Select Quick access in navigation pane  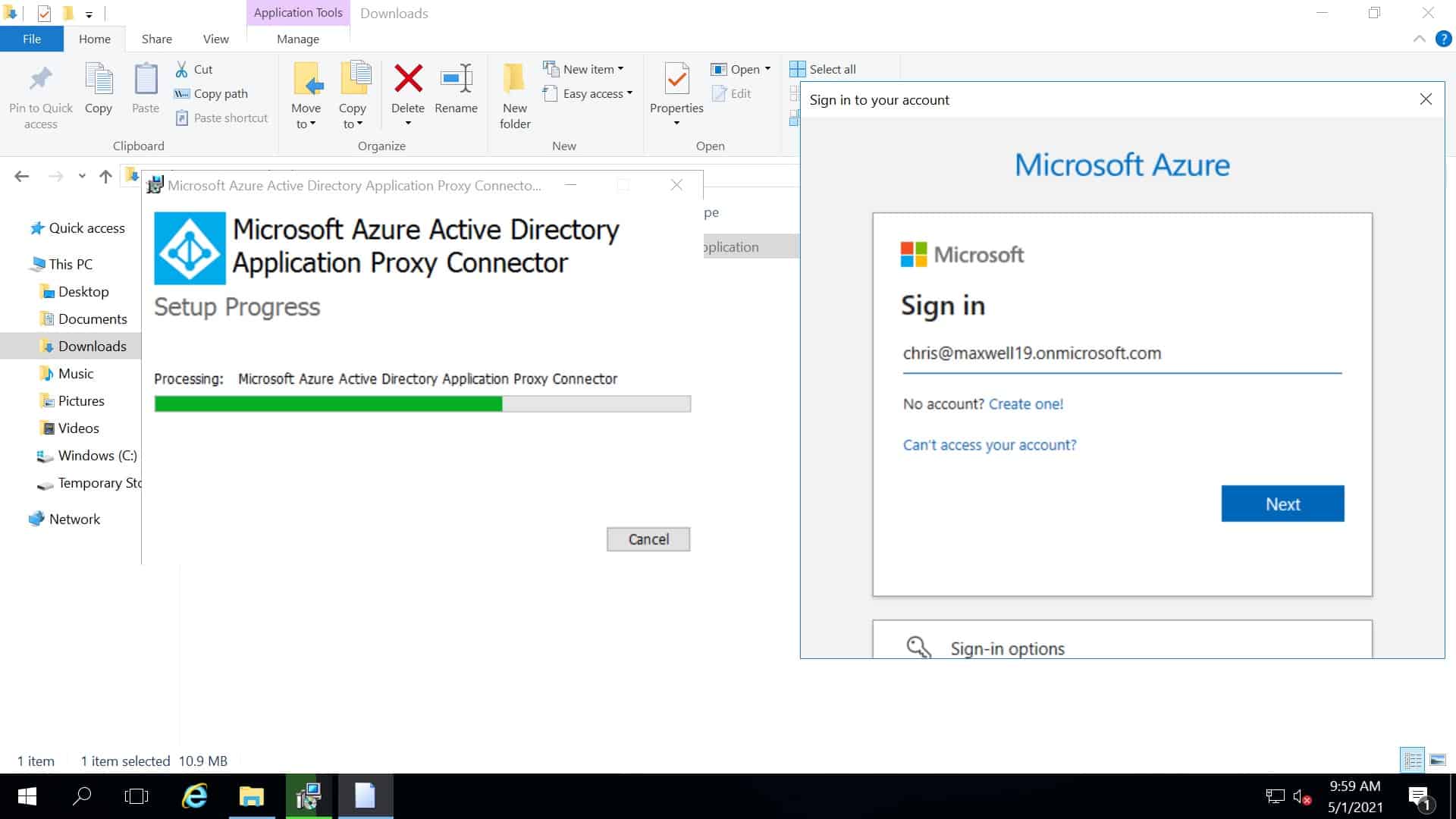[77, 228]
